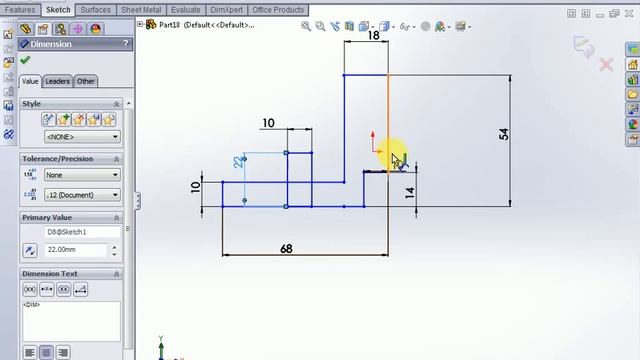Viewport: 640px width, 360px height.
Task: Click Zoom to Area icon
Action: click(320, 27)
